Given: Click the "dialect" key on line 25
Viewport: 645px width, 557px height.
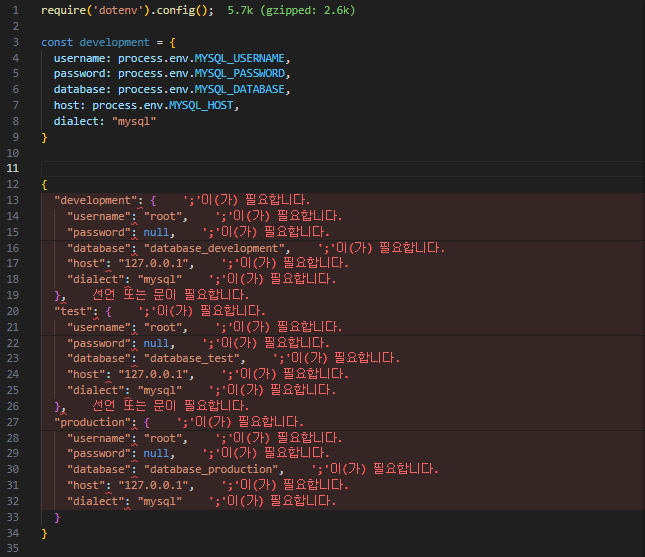Looking at the screenshot, I should (x=95, y=390).
